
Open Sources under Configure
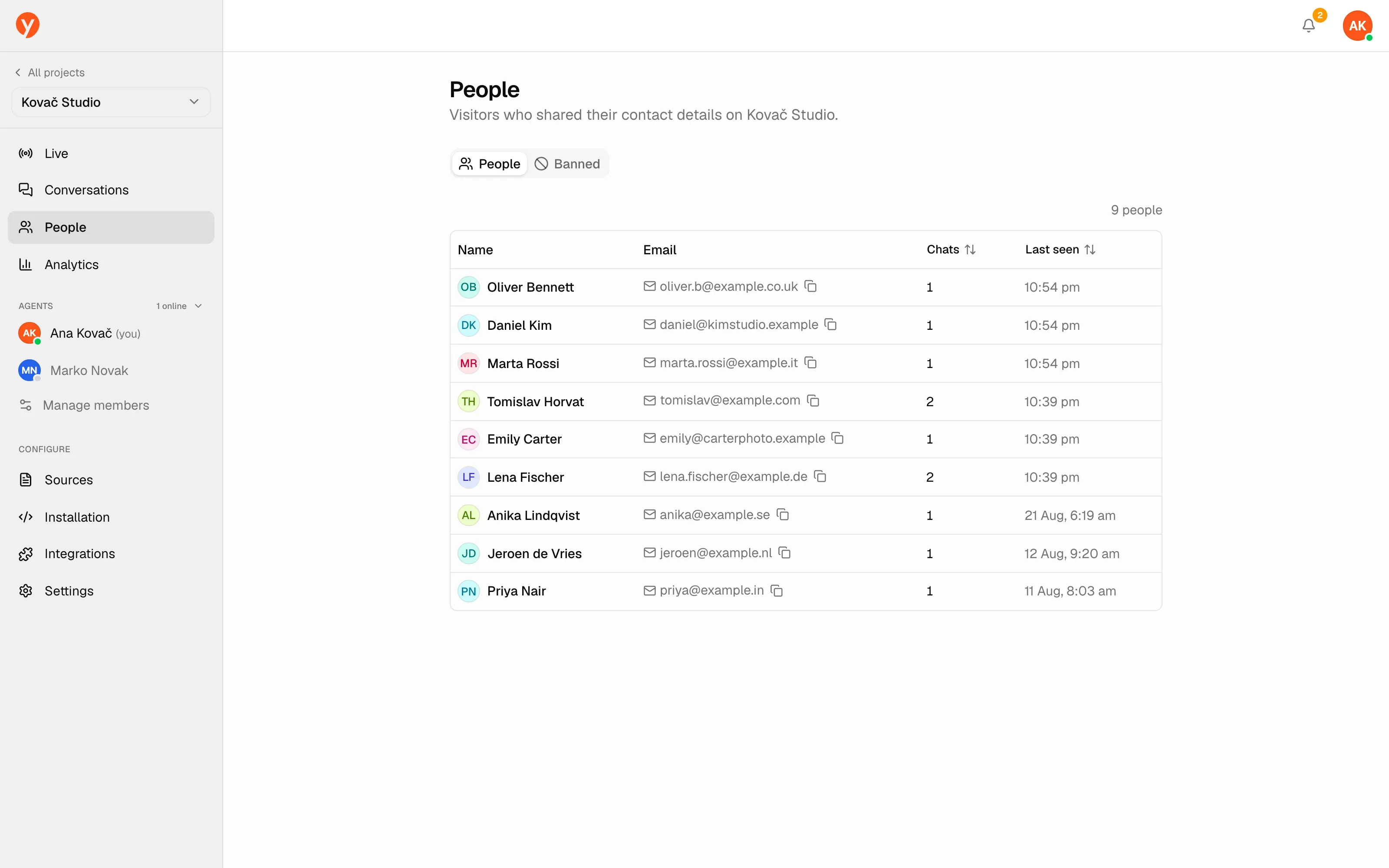(111, 480)
